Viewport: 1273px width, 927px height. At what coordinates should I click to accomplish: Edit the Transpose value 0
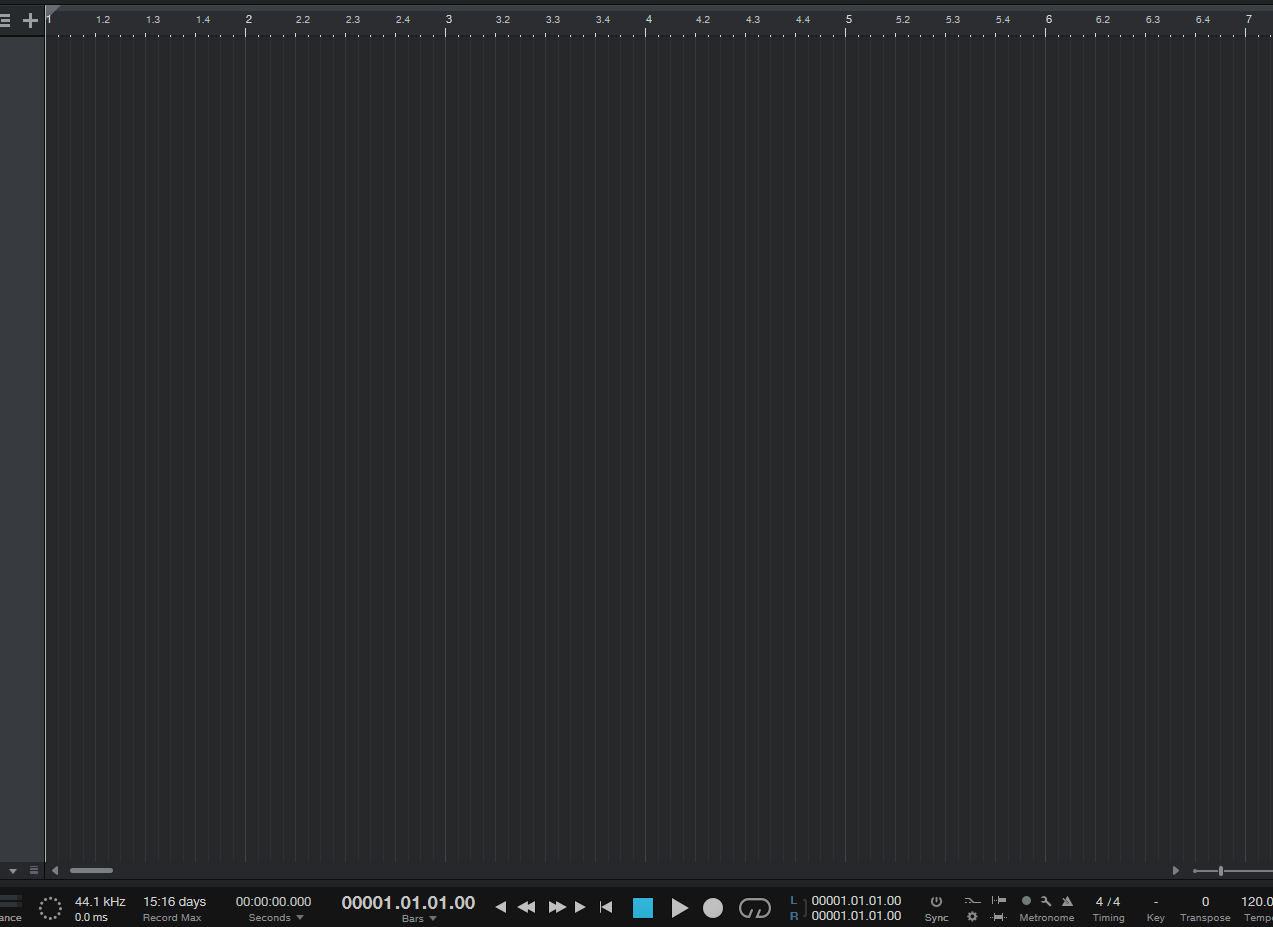point(1205,902)
